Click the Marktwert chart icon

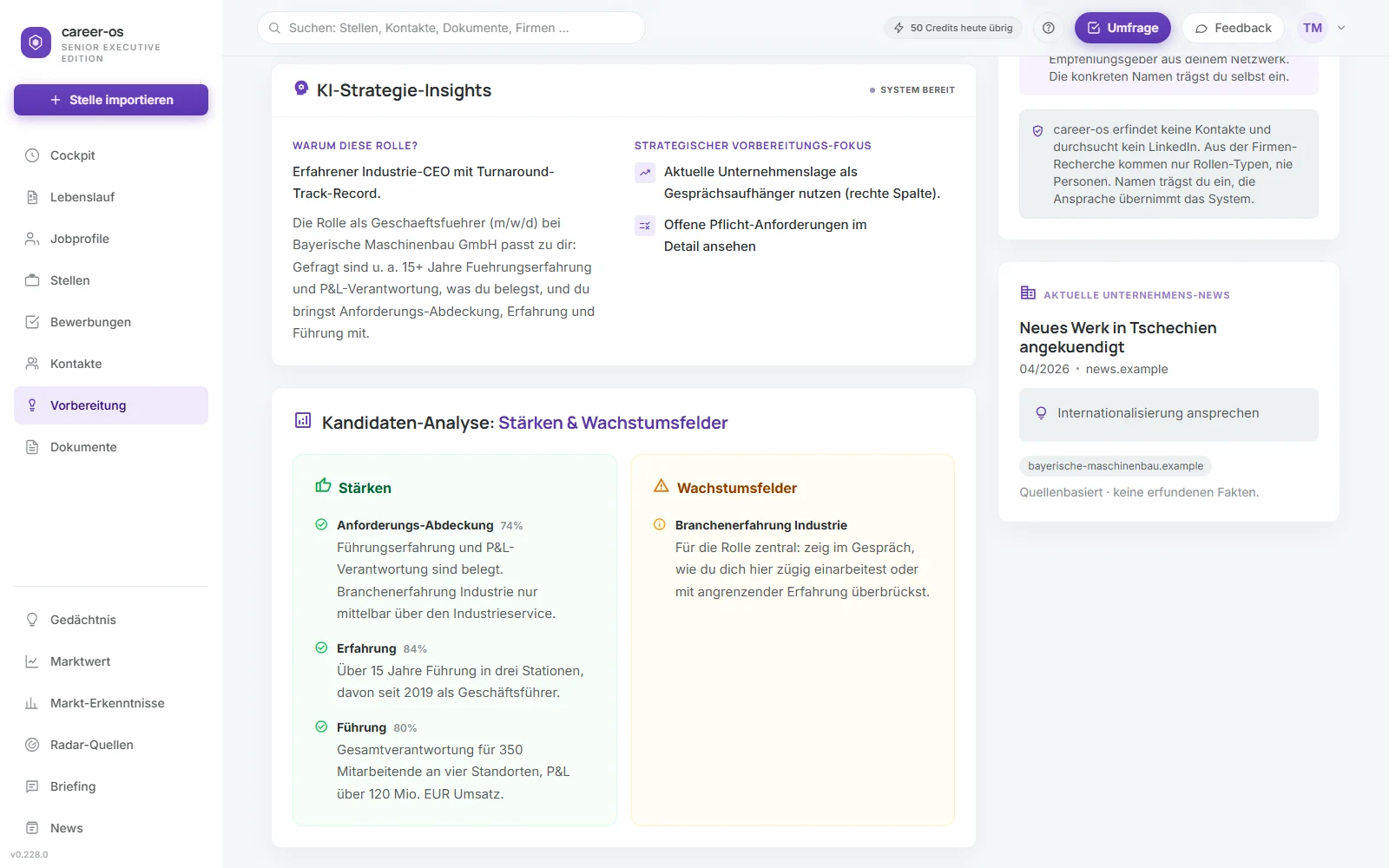tap(32, 661)
